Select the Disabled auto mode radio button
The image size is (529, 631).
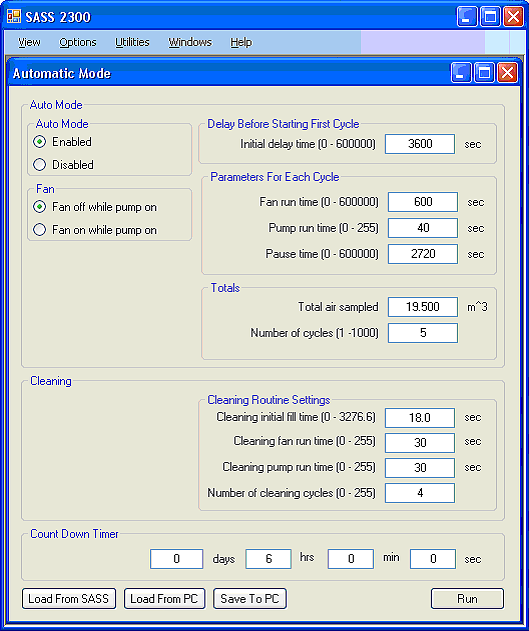[39, 165]
